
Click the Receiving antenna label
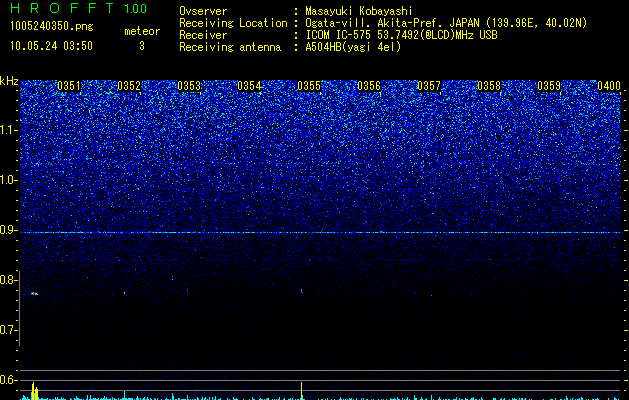230,47
